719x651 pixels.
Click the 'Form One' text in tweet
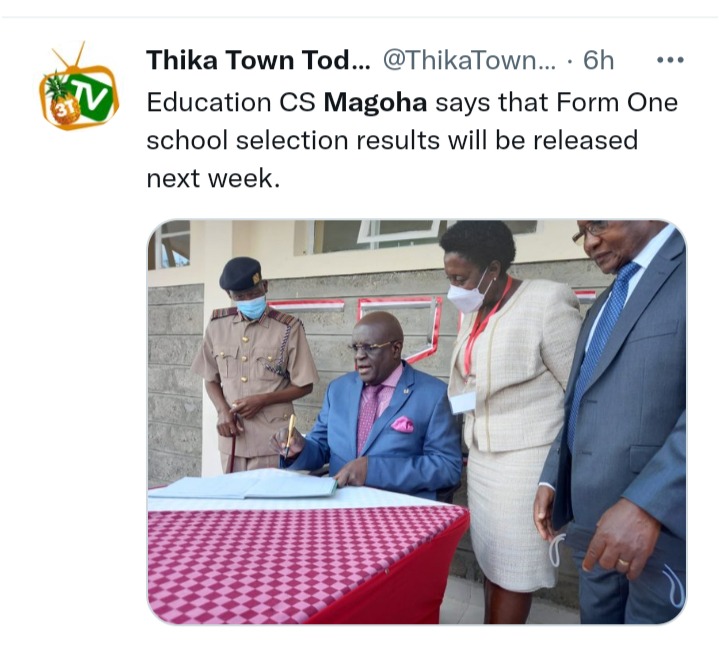pyautogui.click(x=617, y=102)
